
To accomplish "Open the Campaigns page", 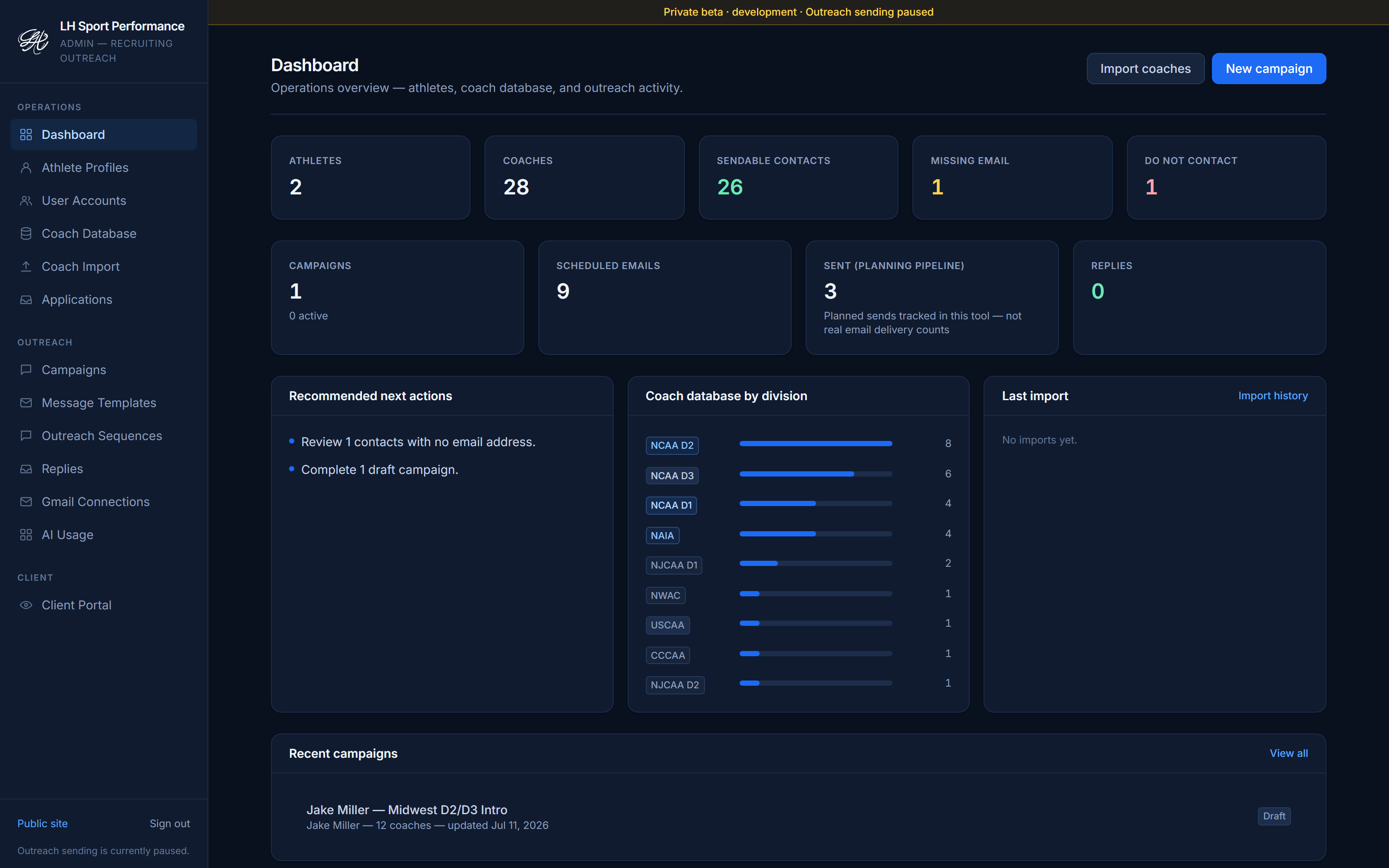I will pos(103,370).
